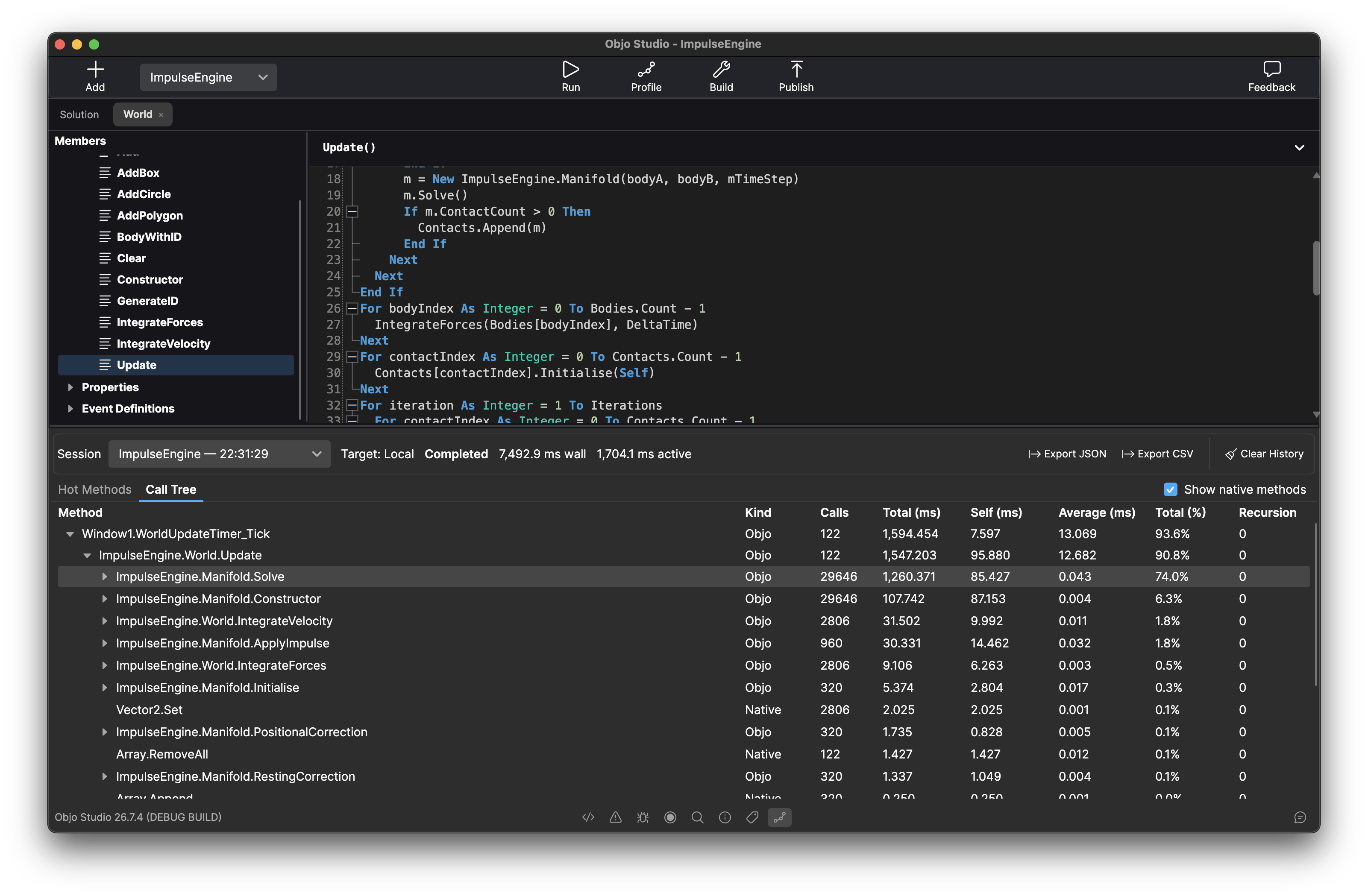1368x896 pixels.
Task: Collapse ImpulseEngine.World.Update node
Action: (x=87, y=555)
